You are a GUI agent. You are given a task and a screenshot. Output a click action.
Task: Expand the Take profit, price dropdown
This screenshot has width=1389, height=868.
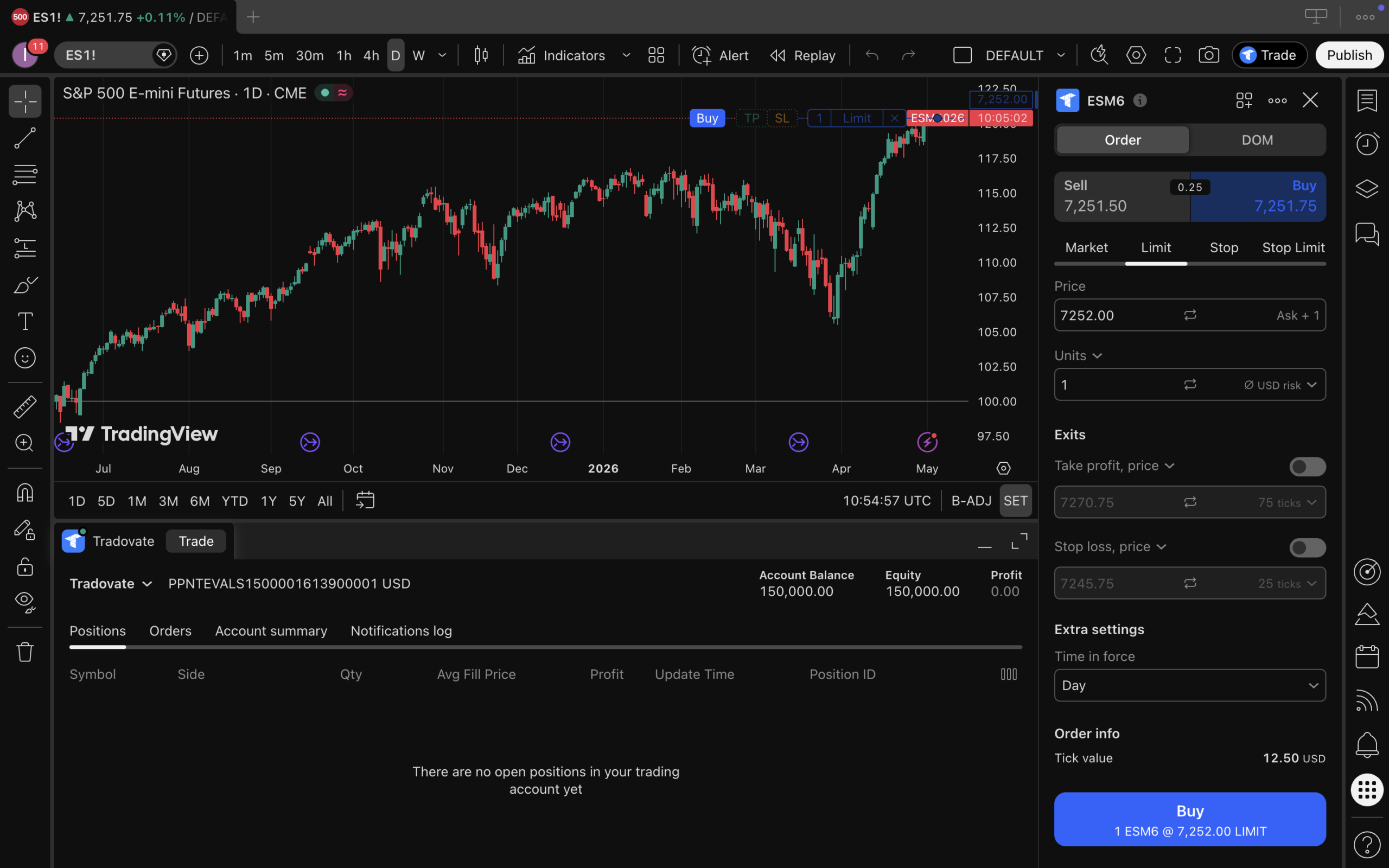[x=1114, y=465]
